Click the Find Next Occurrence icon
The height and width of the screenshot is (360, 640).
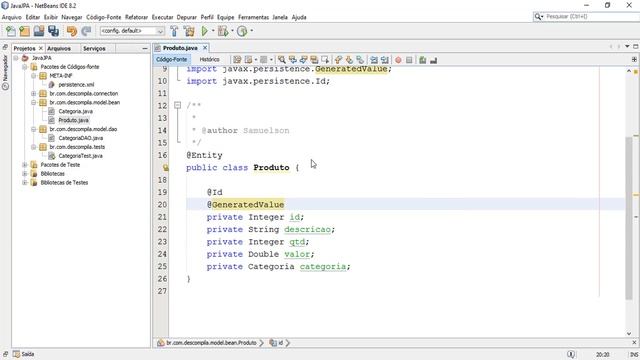[x=303, y=60]
